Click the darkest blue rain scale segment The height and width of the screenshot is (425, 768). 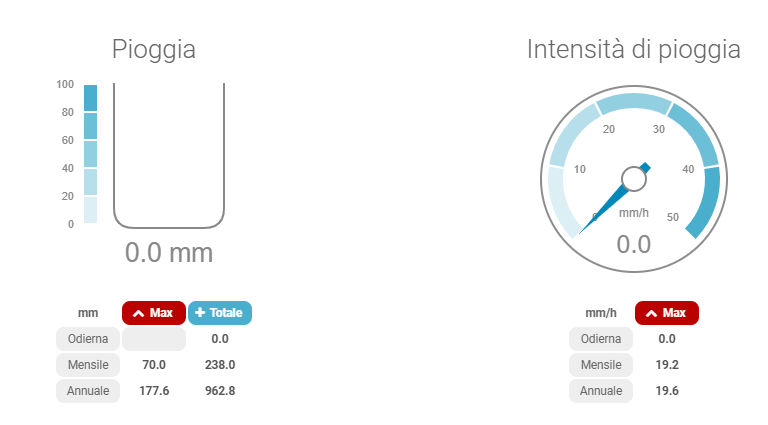90,98
